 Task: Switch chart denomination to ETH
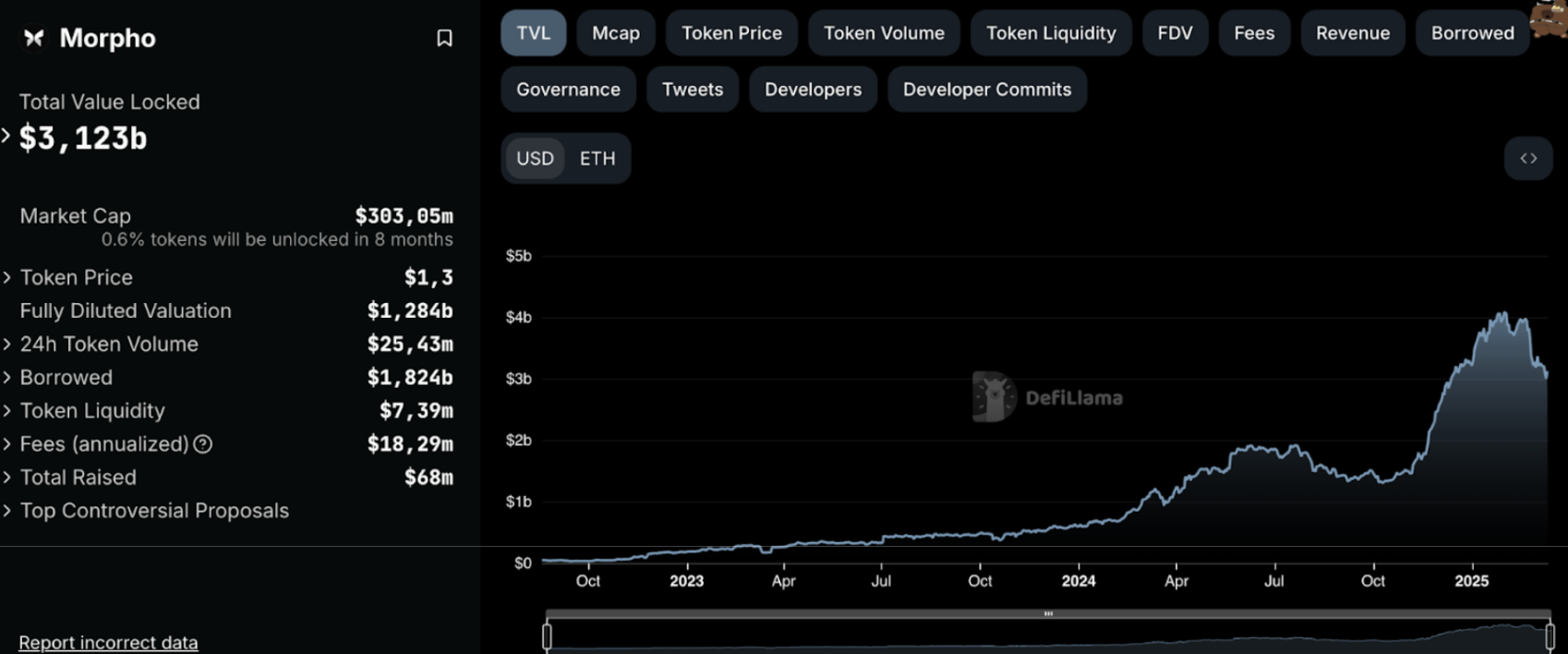tap(597, 158)
